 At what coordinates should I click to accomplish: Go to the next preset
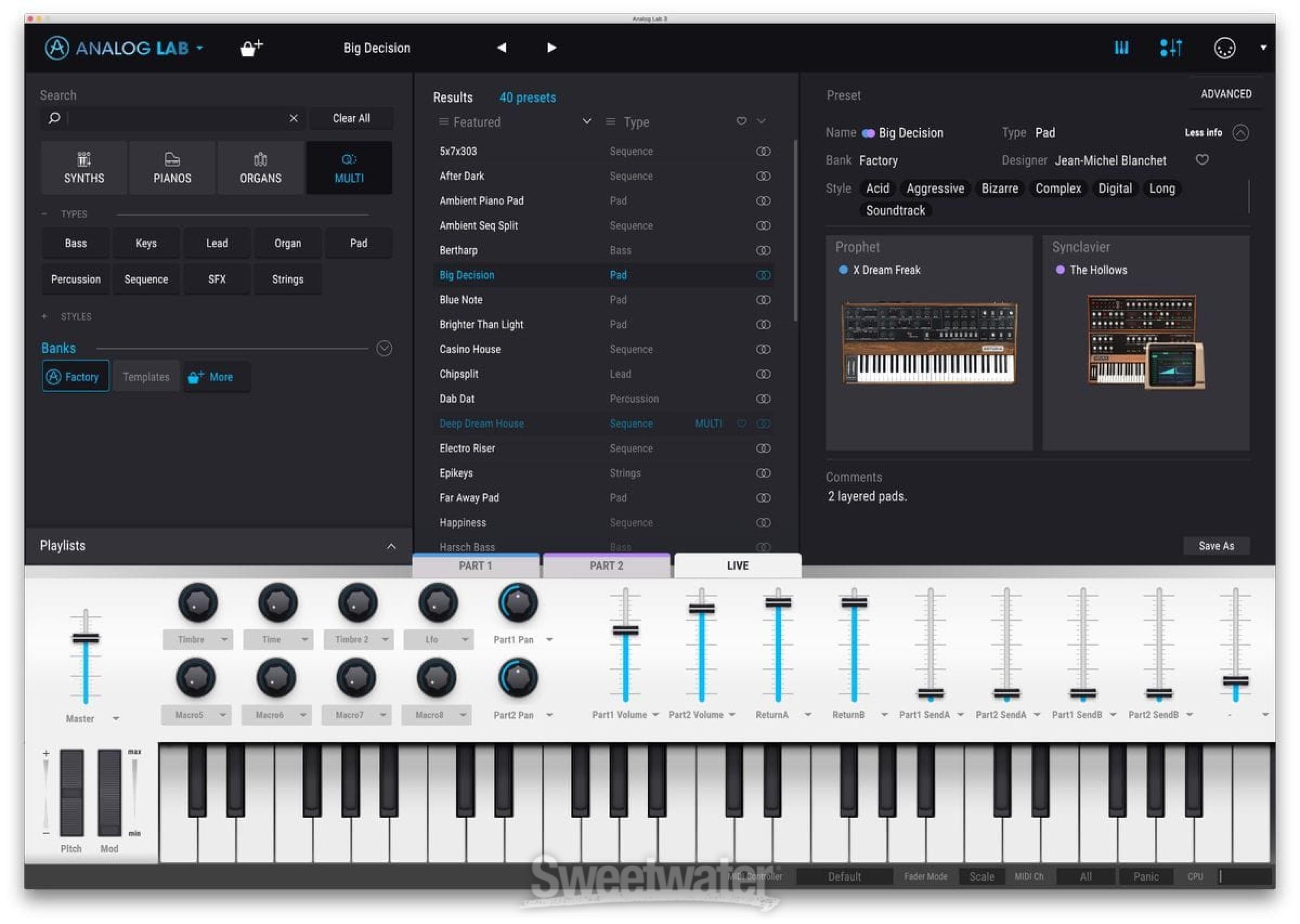pos(551,48)
